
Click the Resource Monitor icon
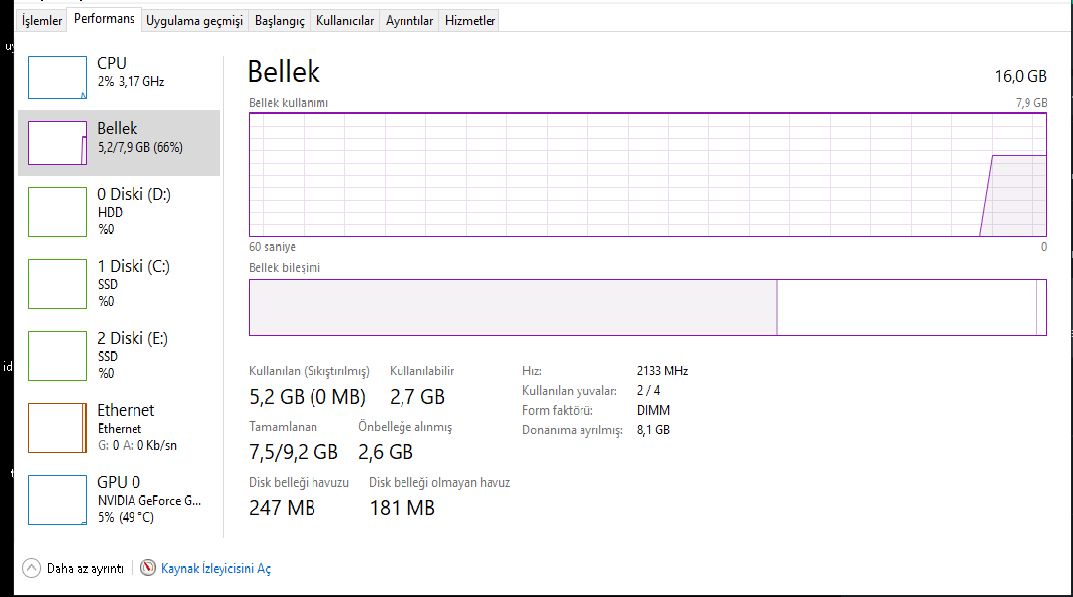tap(149, 568)
